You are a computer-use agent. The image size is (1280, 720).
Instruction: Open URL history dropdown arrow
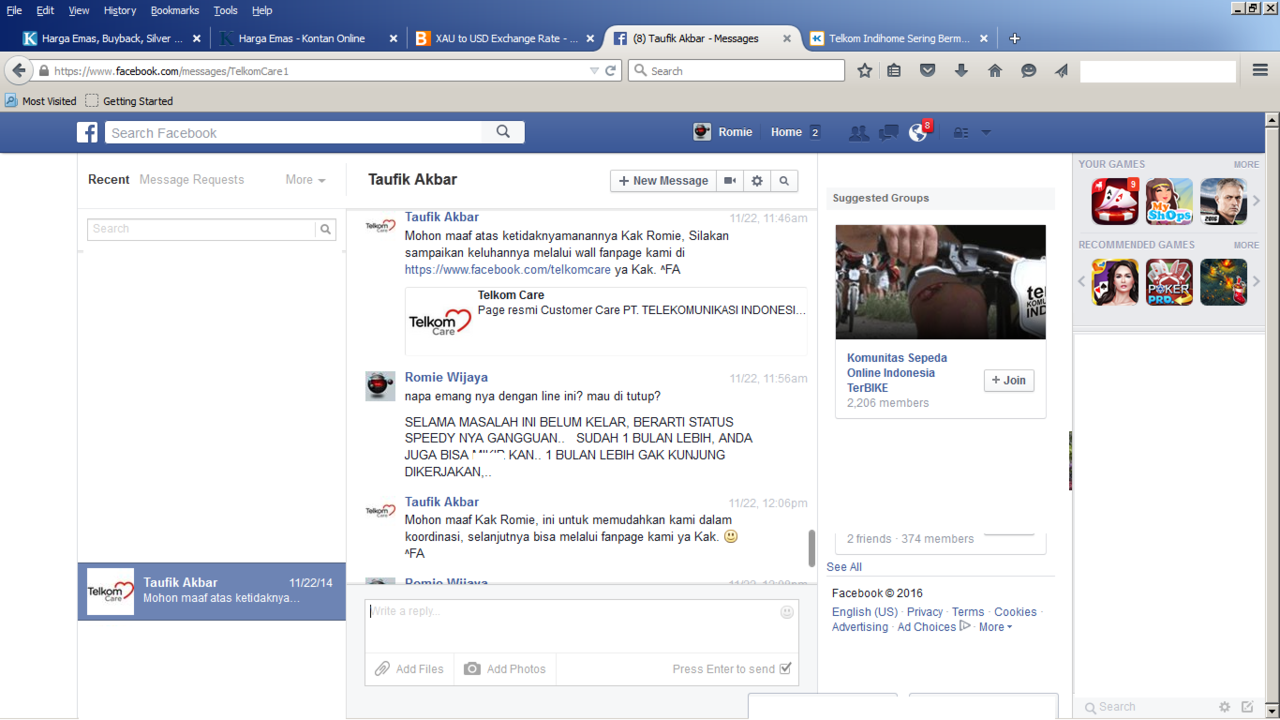pyautogui.click(x=594, y=71)
